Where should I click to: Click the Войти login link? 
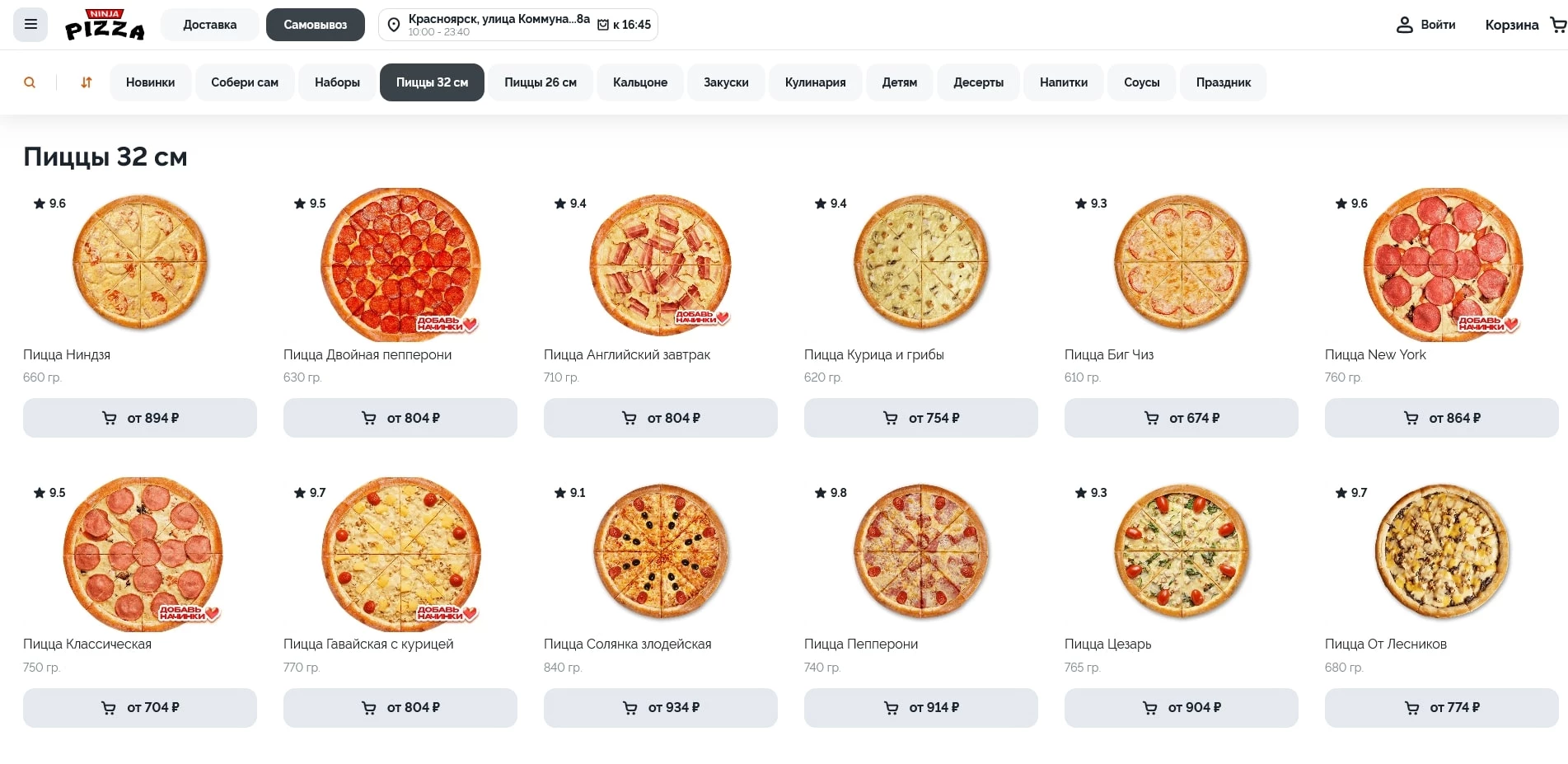click(x=1437, y=25)
